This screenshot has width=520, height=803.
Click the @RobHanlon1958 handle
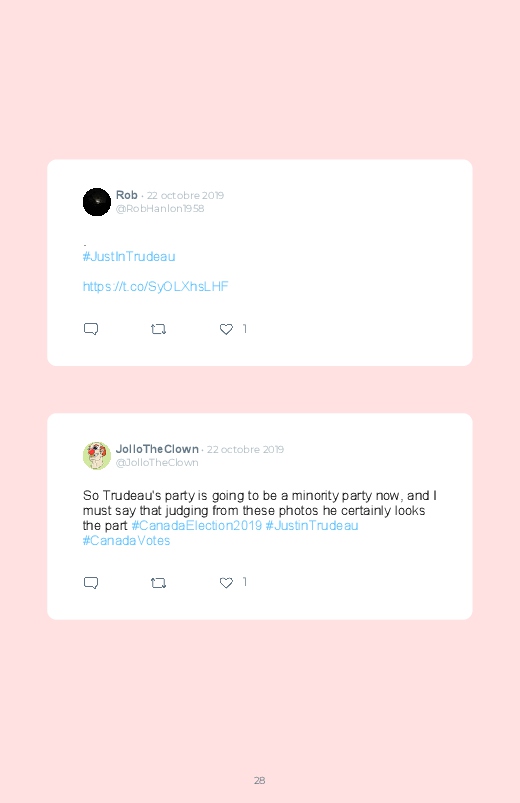(x=160, y=208)
